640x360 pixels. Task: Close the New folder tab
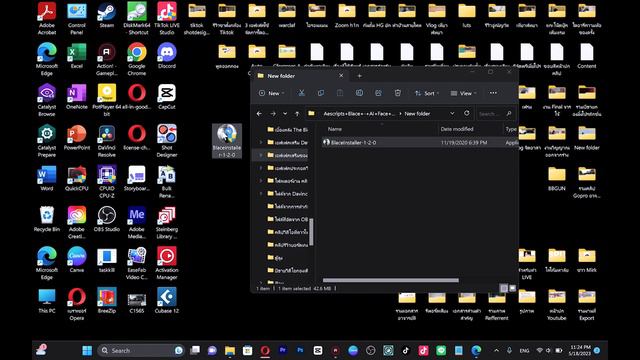(341, 76)
